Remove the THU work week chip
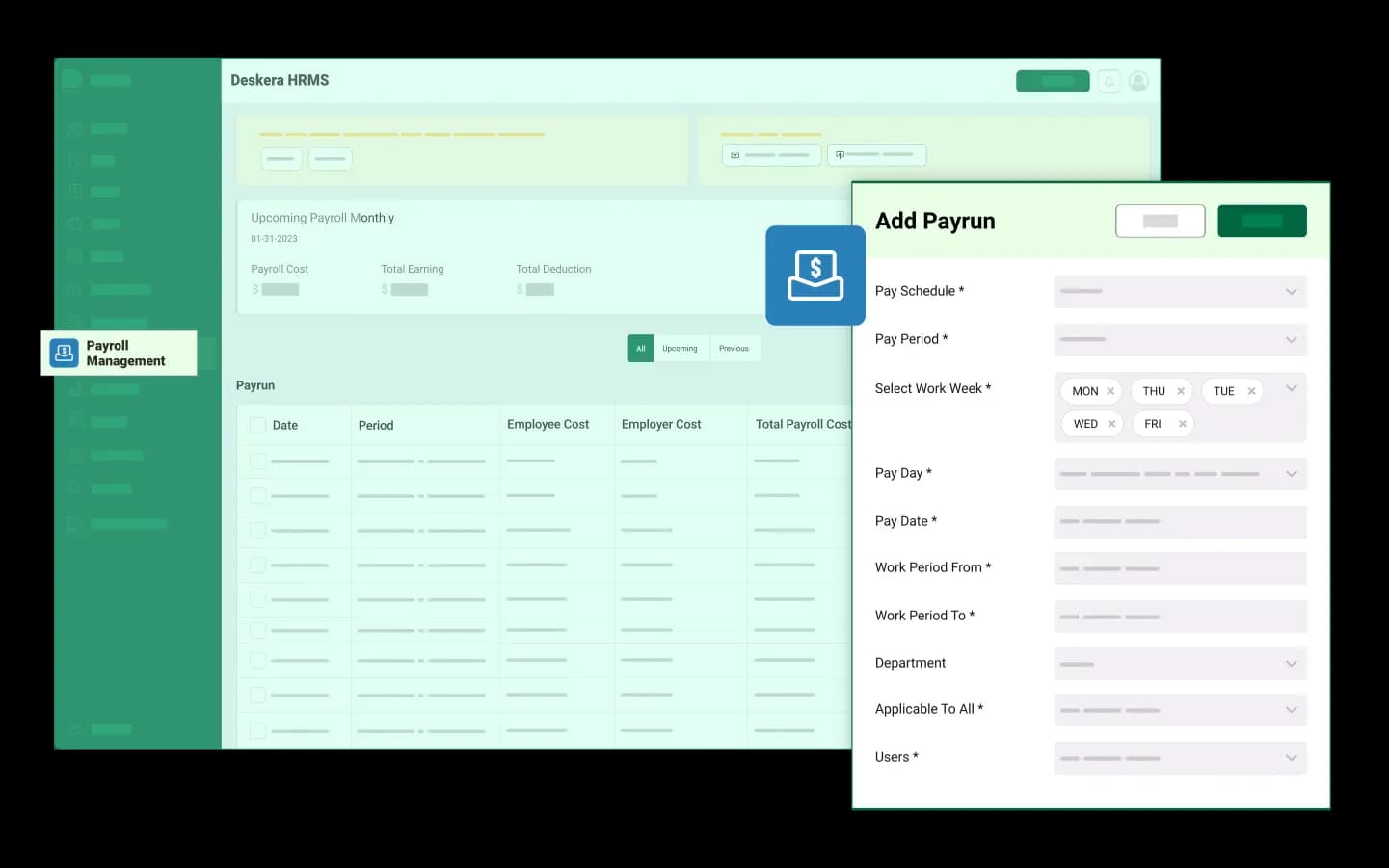The image size is (1389, 868). tap(1181, 391)
